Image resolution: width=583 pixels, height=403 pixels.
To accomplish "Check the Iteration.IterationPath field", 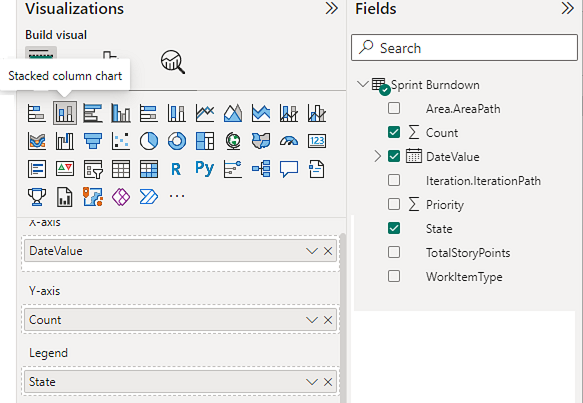I will coord(394,180).
